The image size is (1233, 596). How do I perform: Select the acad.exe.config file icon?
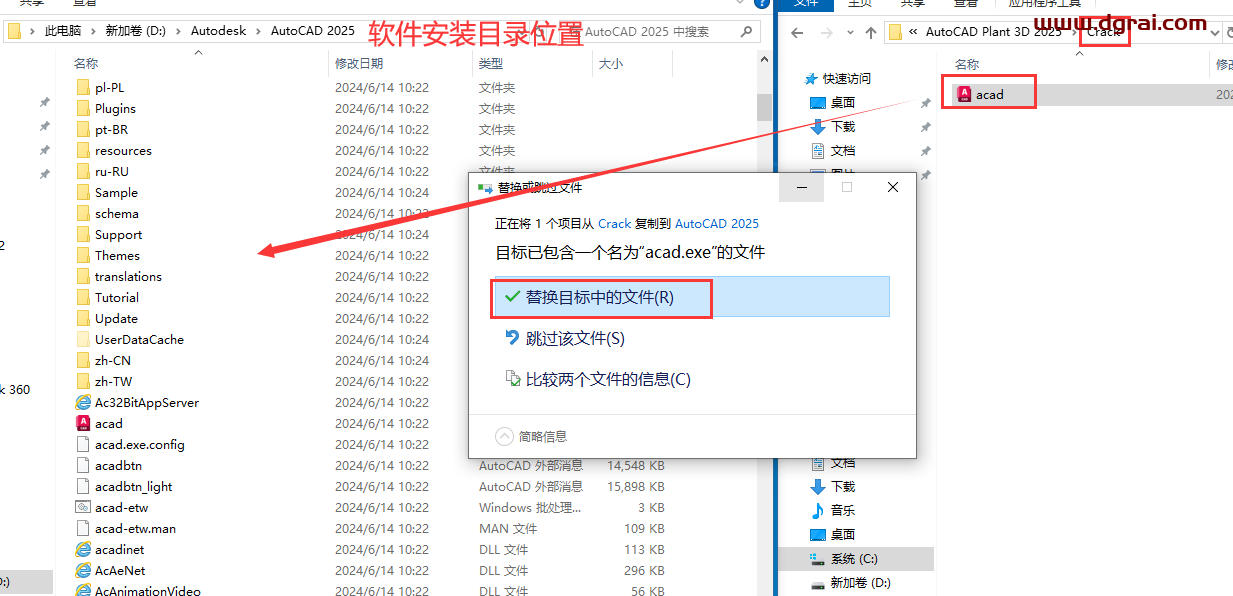coord(83,445)
